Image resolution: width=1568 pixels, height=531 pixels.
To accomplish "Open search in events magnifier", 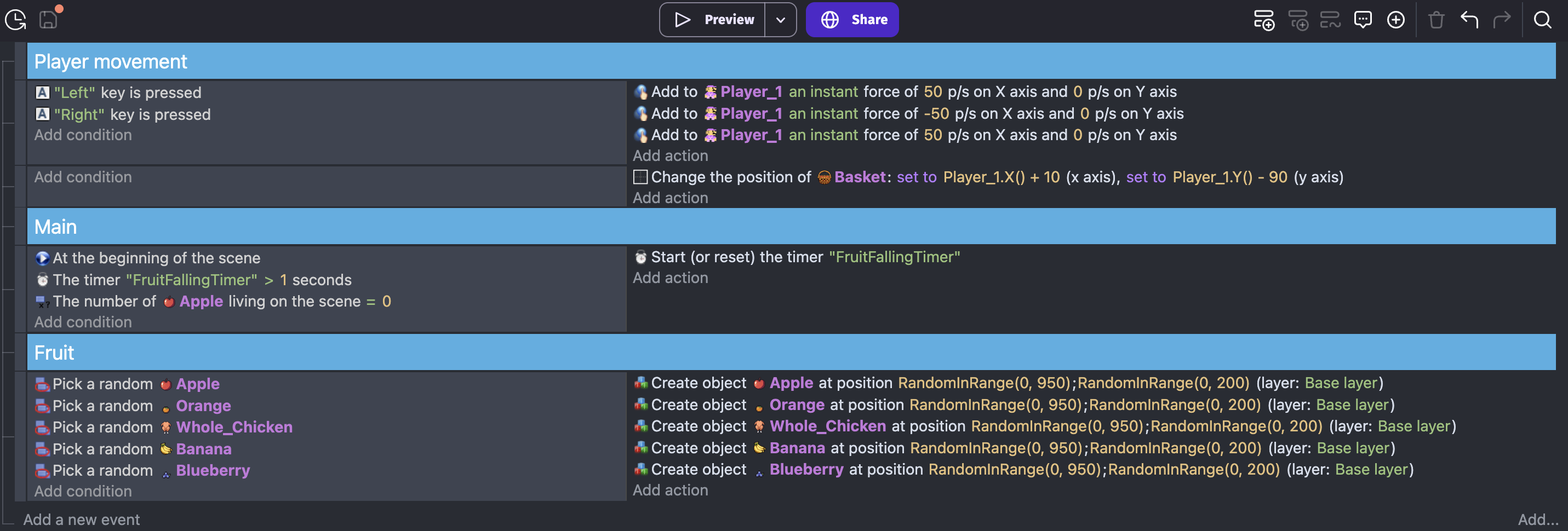I will tap(1542, 20).
